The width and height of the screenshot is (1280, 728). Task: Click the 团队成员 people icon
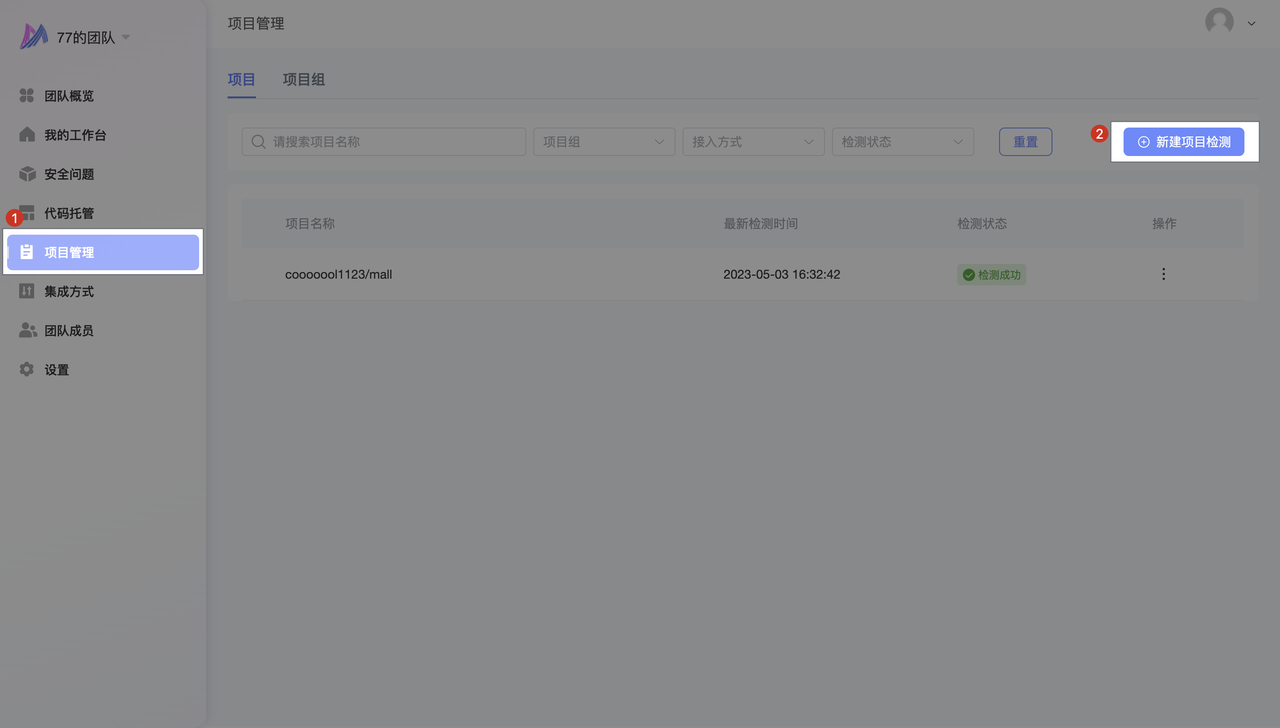click(28, 330)
